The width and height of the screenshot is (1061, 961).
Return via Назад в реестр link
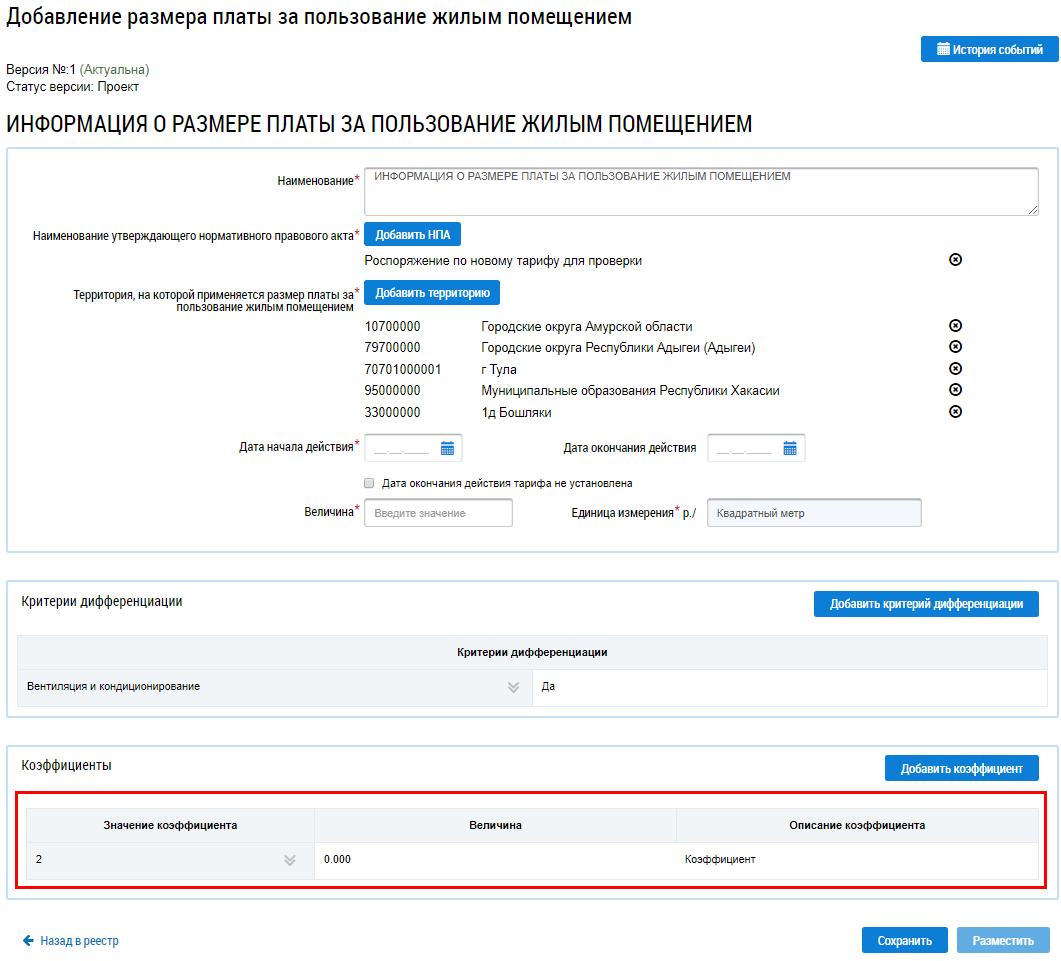(x=79, y=941)
